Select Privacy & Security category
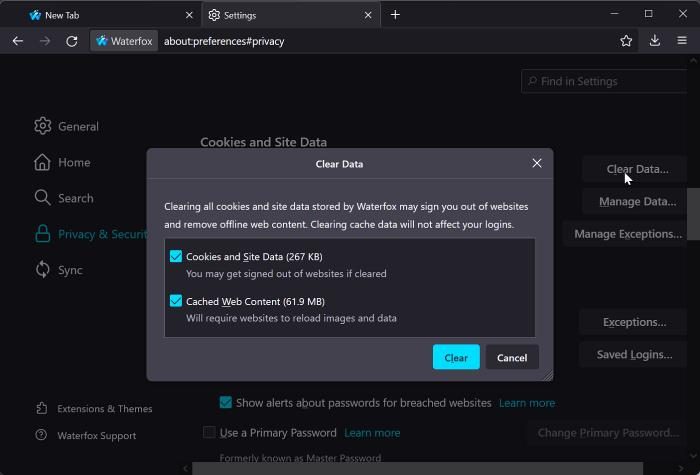The width and height of the screenshot is (700, 475). (91, 234)
